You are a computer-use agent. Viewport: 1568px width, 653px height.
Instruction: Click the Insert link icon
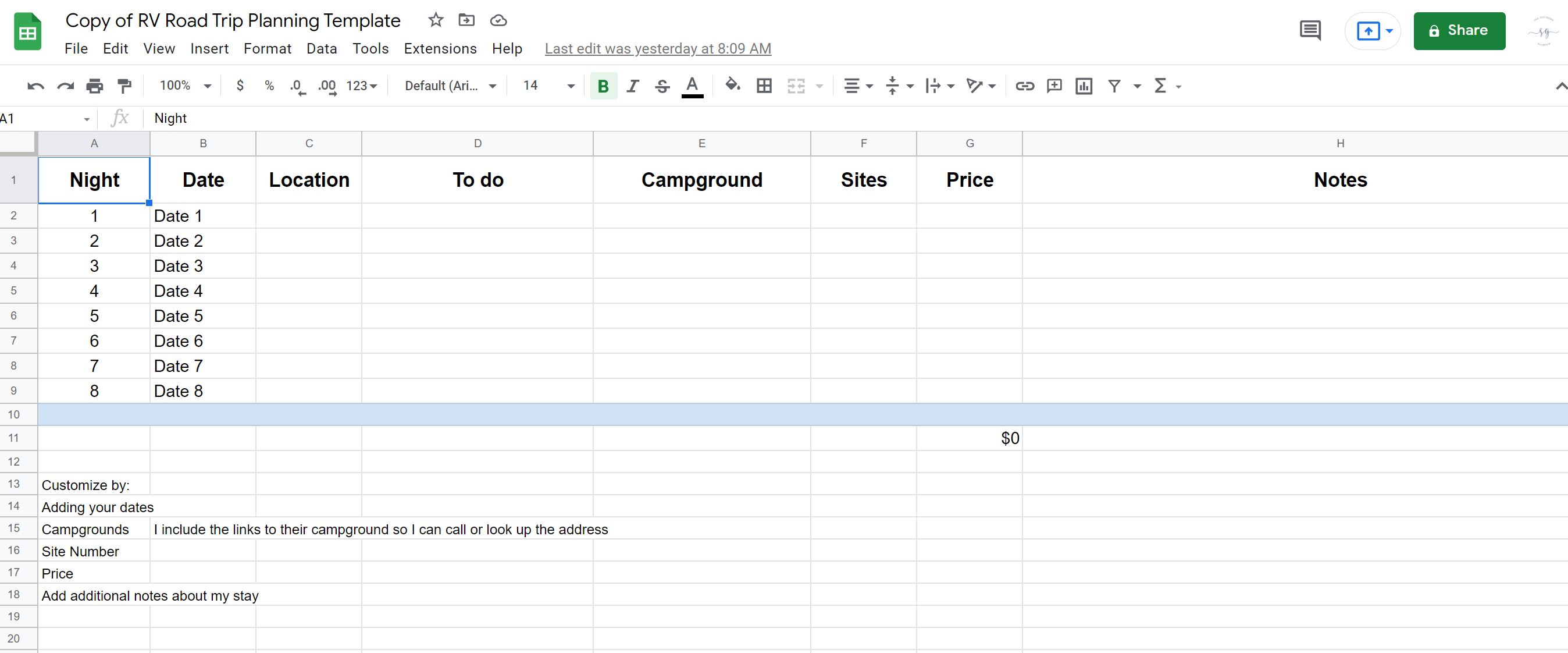(1024, 86)
